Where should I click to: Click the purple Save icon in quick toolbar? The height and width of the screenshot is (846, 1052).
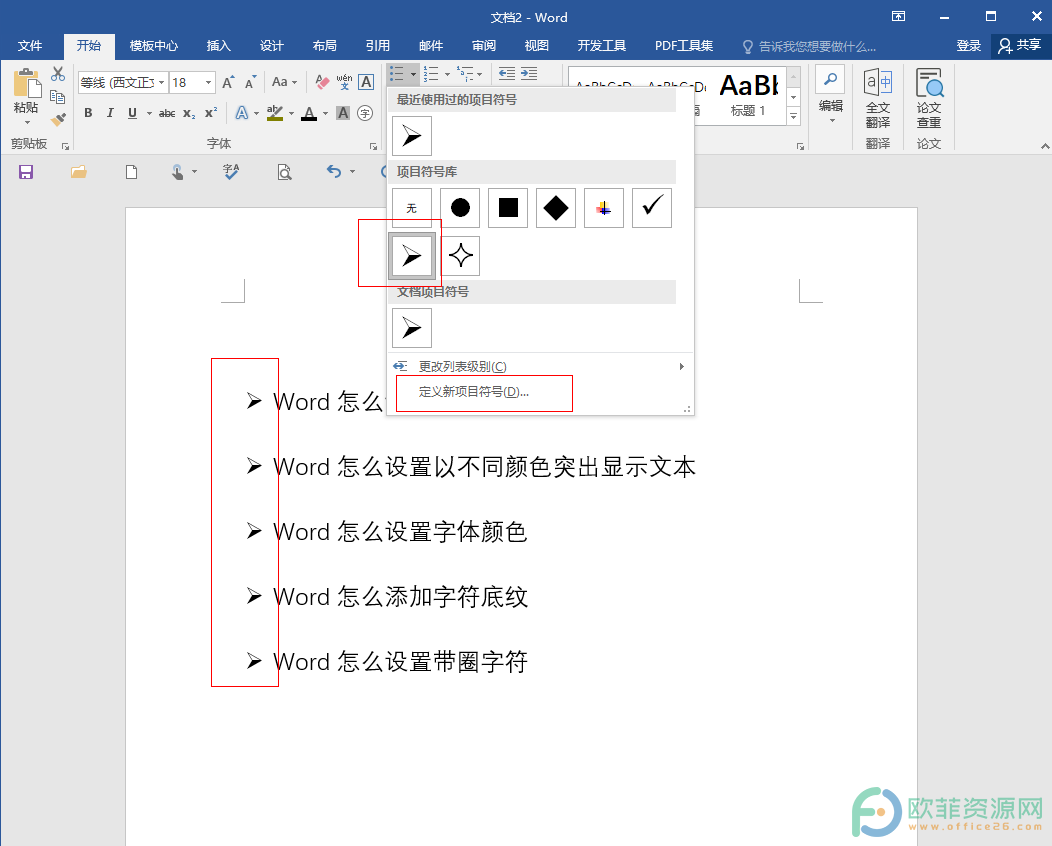26,172
